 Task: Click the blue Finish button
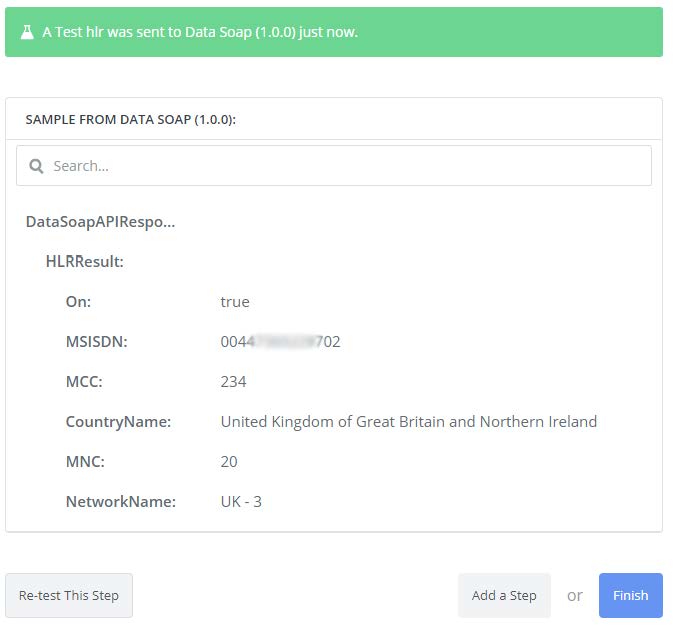pos(631,595)
